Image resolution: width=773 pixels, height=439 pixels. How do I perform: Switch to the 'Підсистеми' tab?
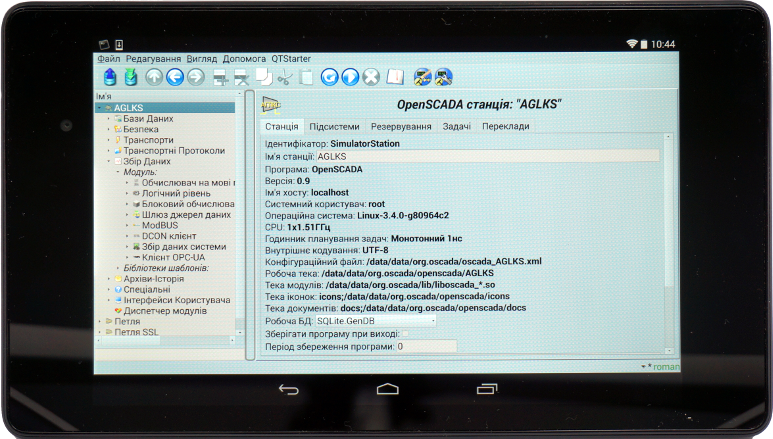[334, 127]
